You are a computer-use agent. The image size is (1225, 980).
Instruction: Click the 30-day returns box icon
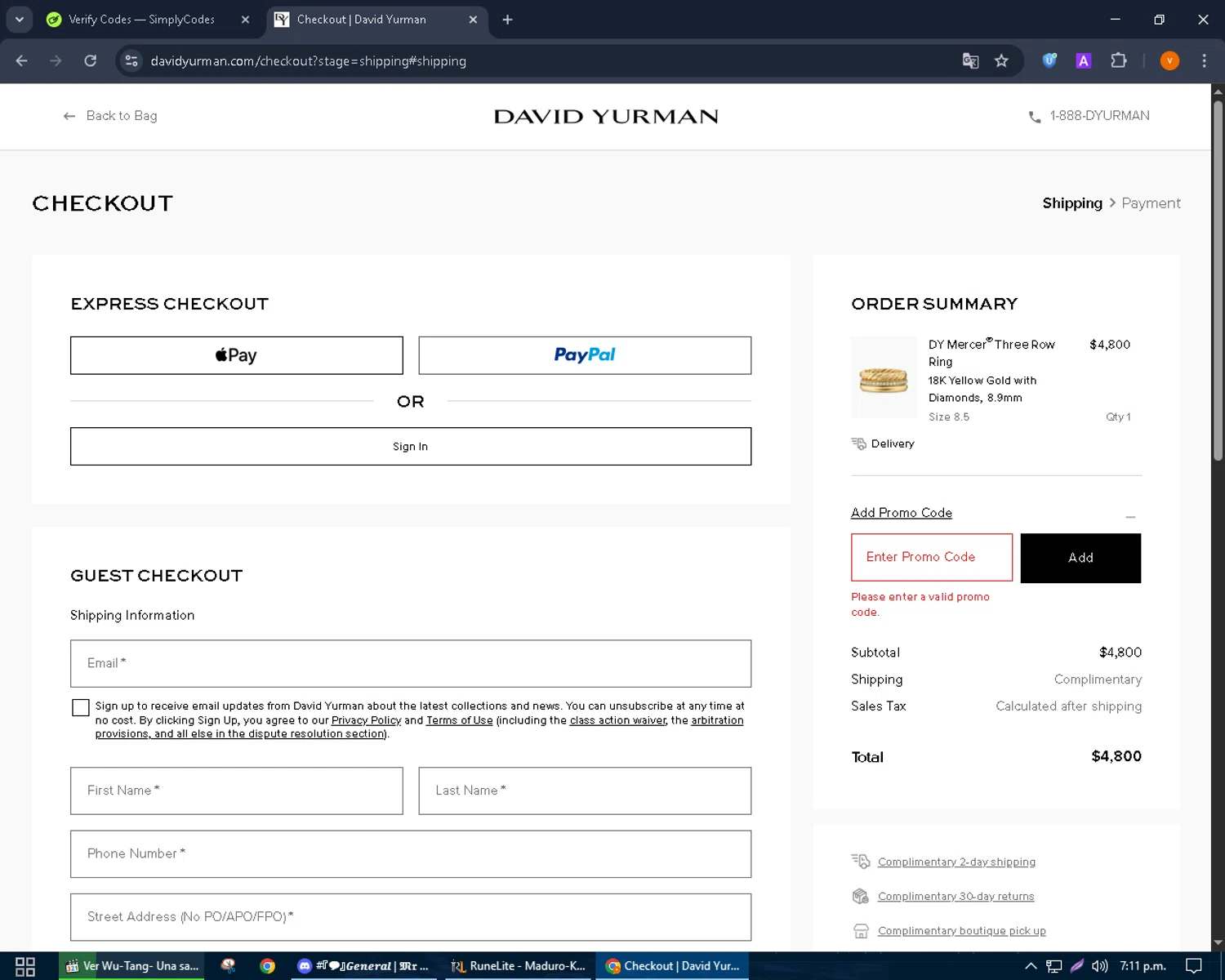860,897
